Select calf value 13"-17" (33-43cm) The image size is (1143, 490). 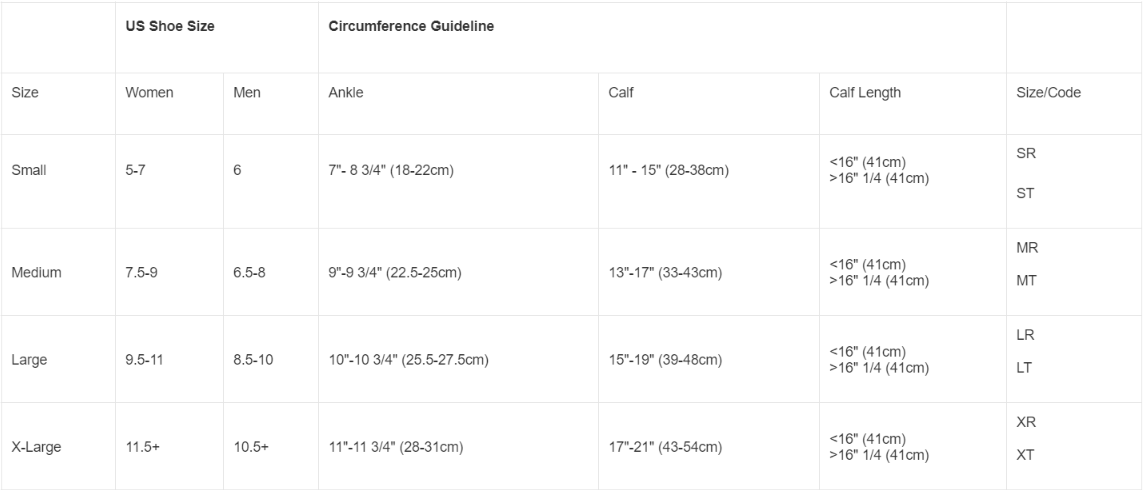click(x=666, y=272)
